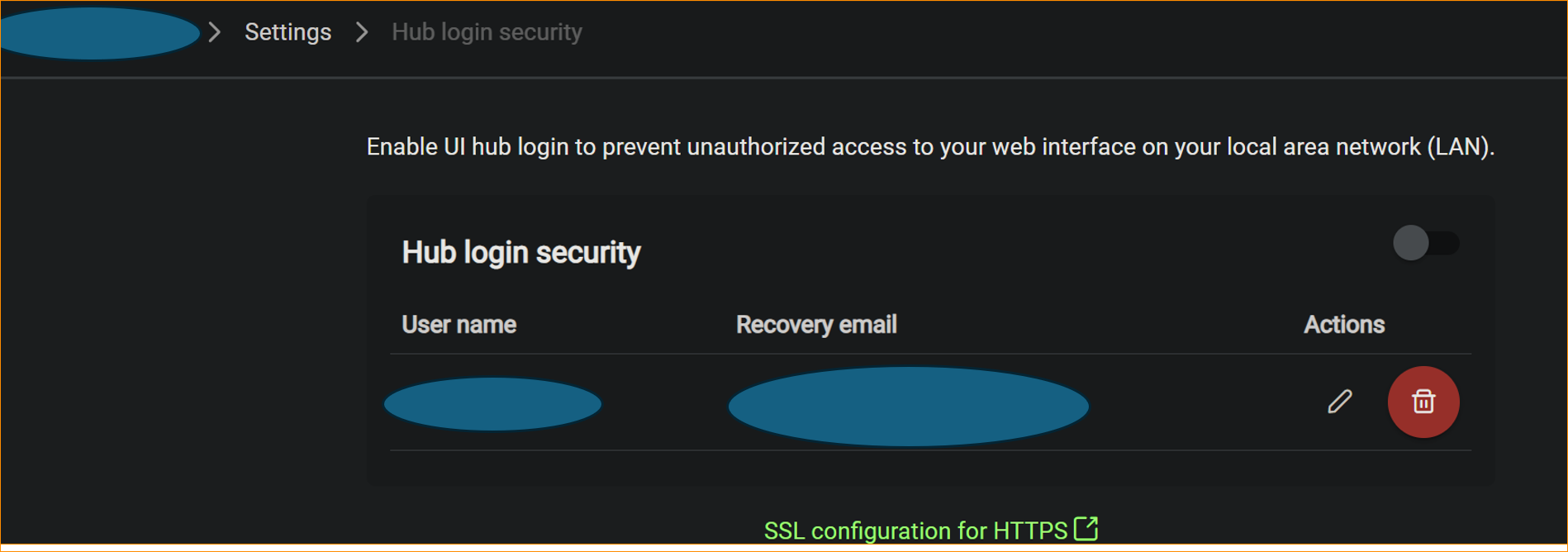Click the Recovery email column header

click(x=816, y=325)
